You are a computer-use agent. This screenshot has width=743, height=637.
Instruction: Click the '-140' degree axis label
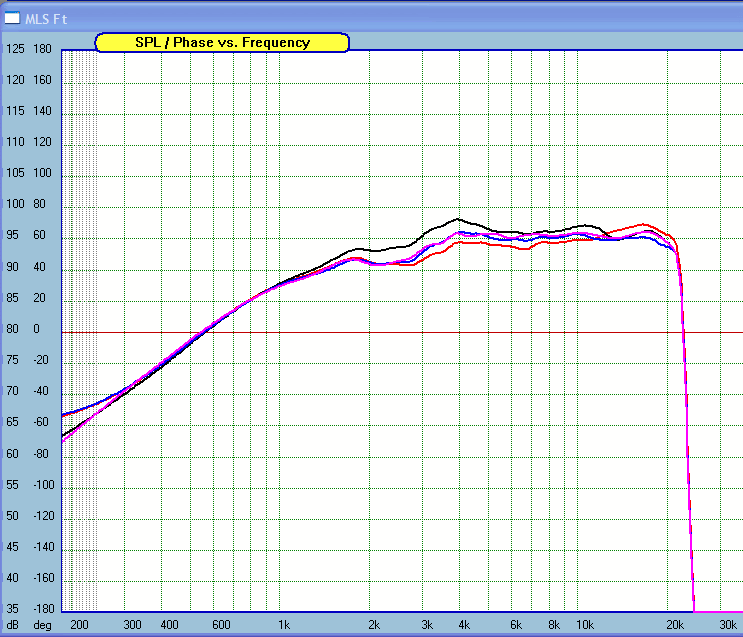point(44,547)
